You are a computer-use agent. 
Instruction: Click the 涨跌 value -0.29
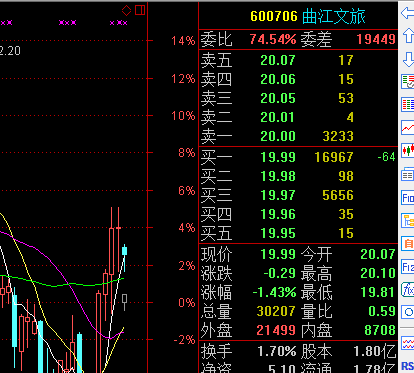coord(279,273)
